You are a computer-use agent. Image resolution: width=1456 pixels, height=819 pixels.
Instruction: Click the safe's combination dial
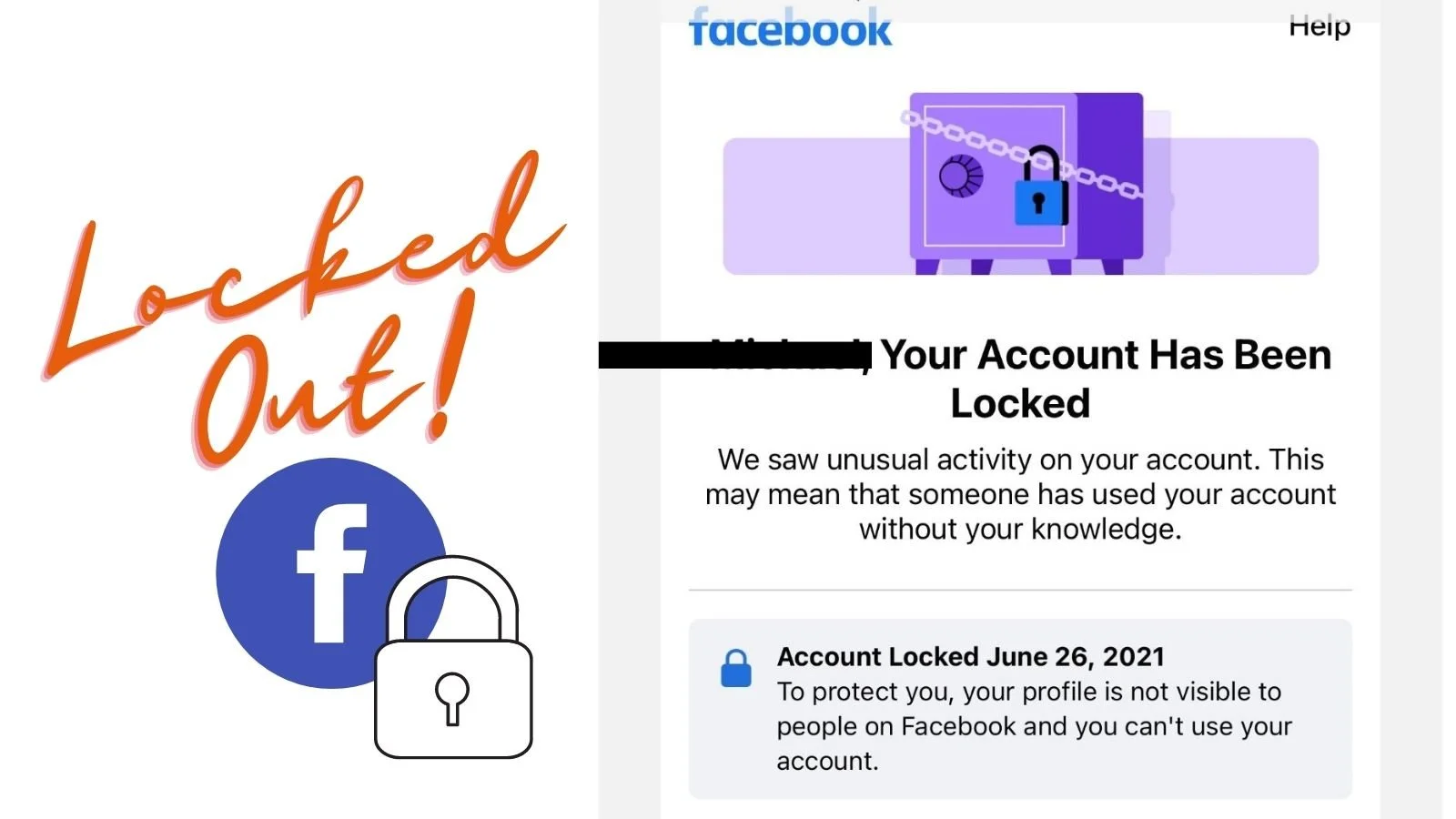tap(961, 176)
